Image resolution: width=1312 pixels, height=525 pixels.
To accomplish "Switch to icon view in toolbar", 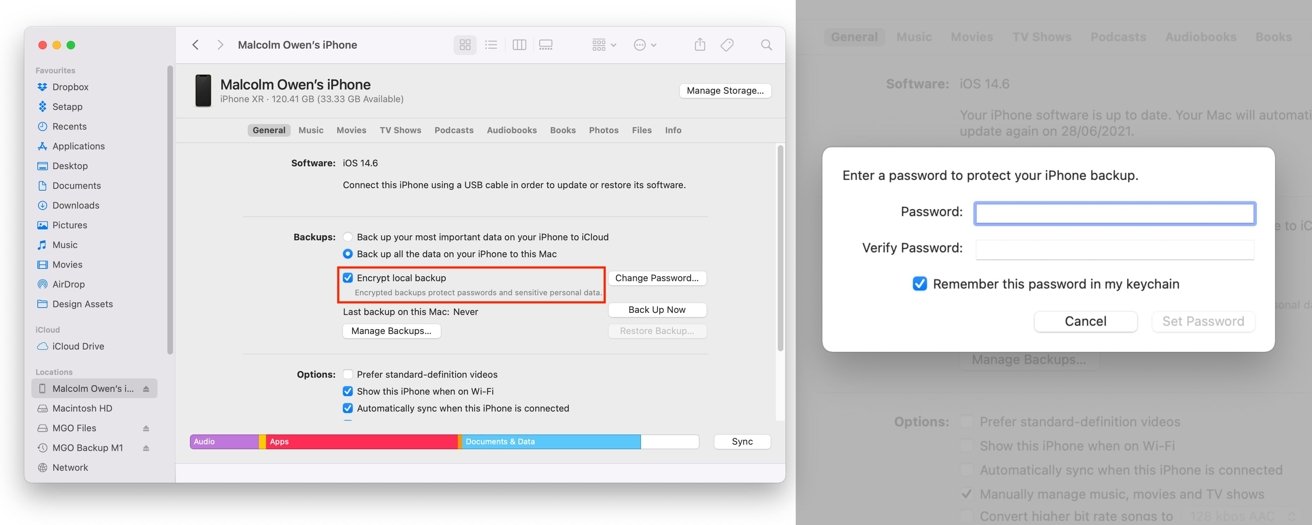I will click(465, 45).
